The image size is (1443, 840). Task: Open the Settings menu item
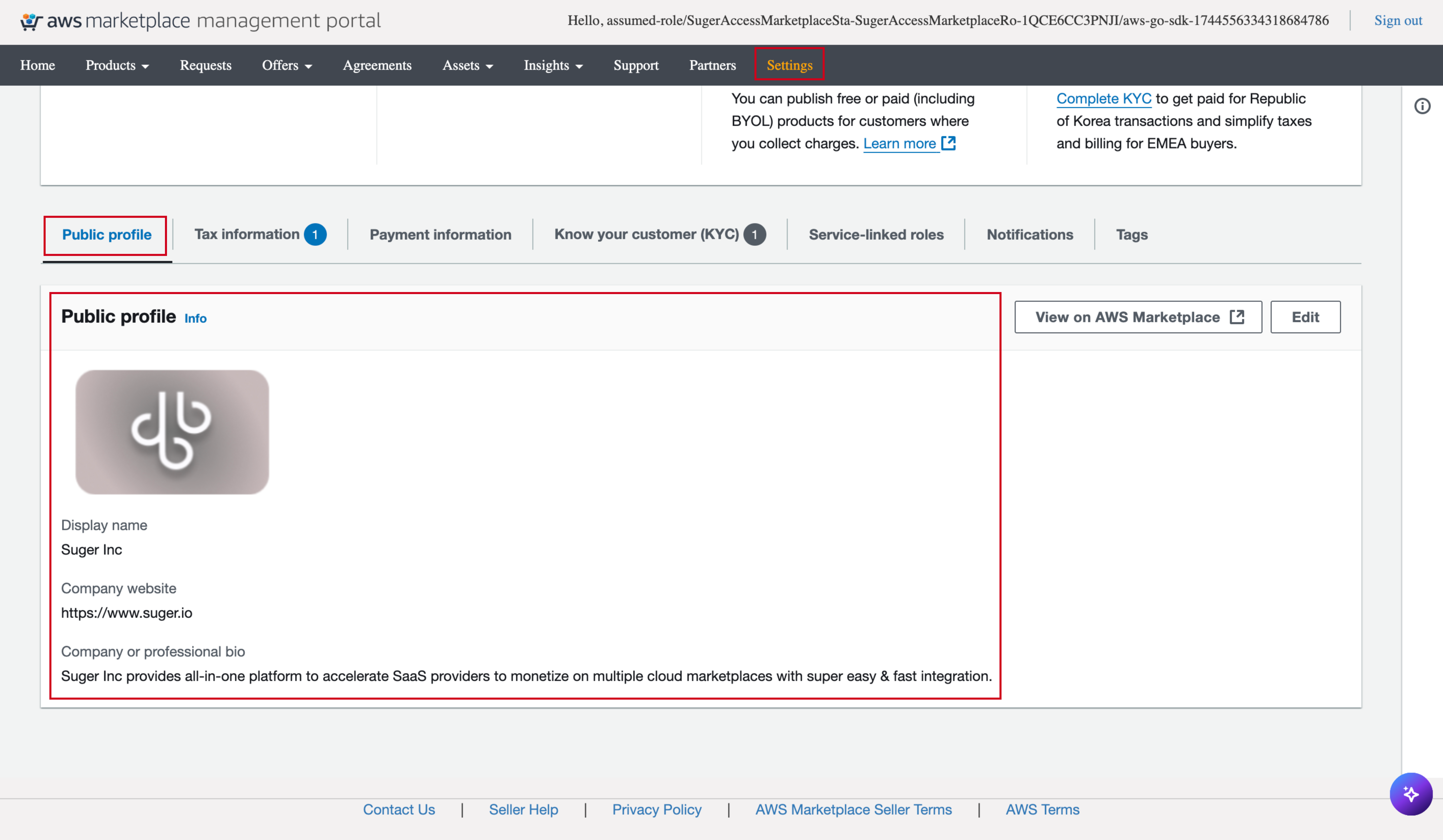point(790,65)
